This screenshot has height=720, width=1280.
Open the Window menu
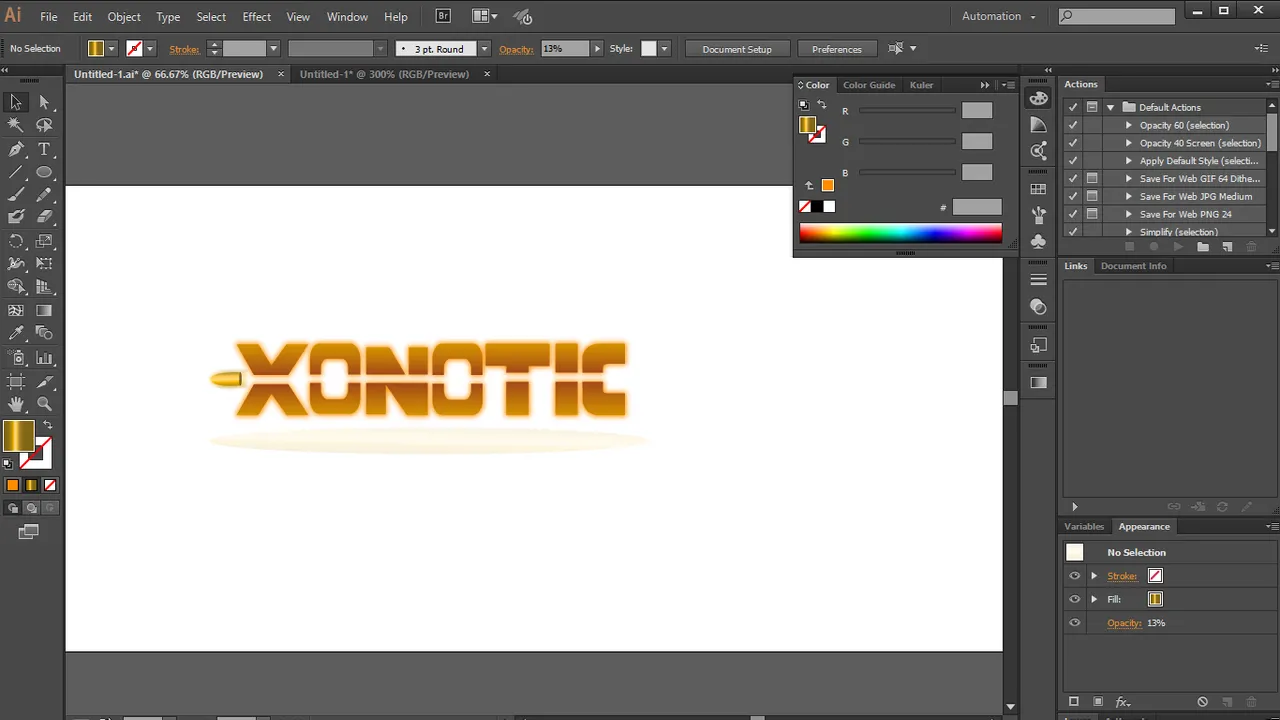347,17
